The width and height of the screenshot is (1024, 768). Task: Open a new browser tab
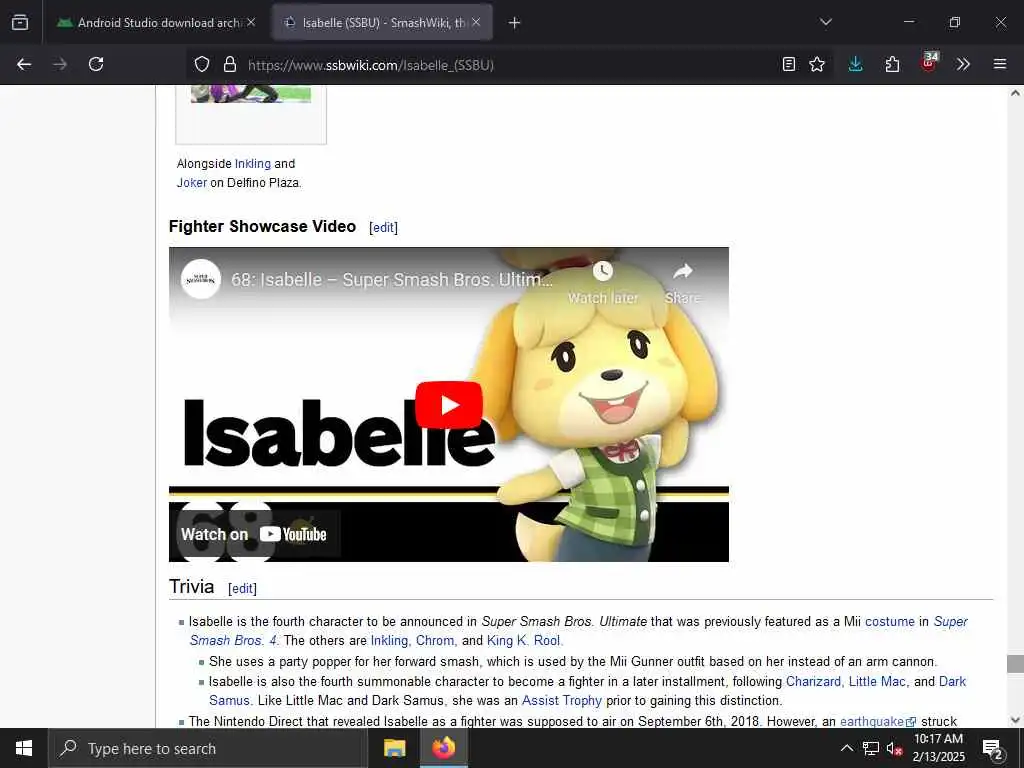(515, 23)
